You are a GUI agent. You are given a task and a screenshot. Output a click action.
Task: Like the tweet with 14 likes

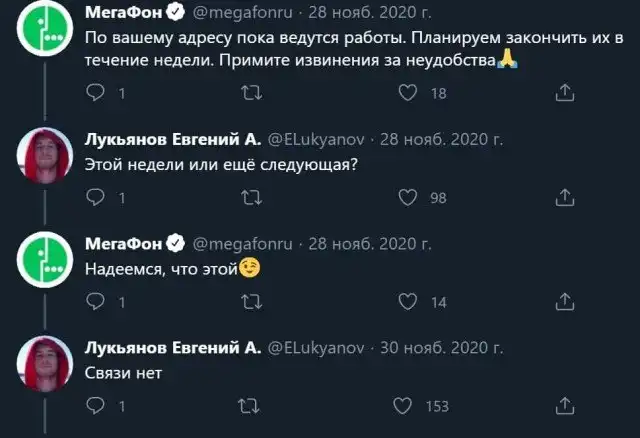407,302
